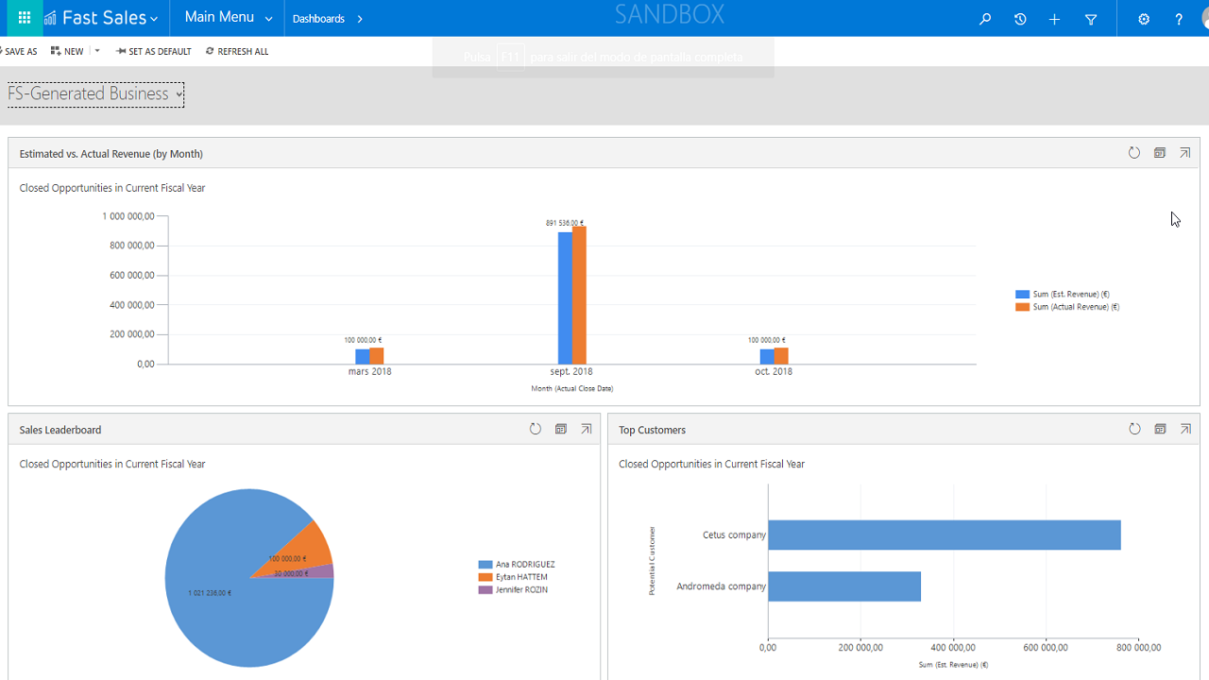Click the Jennifer ROZIN legend swatch
This screenshot has width=1209, height=680.
[485, 590]
